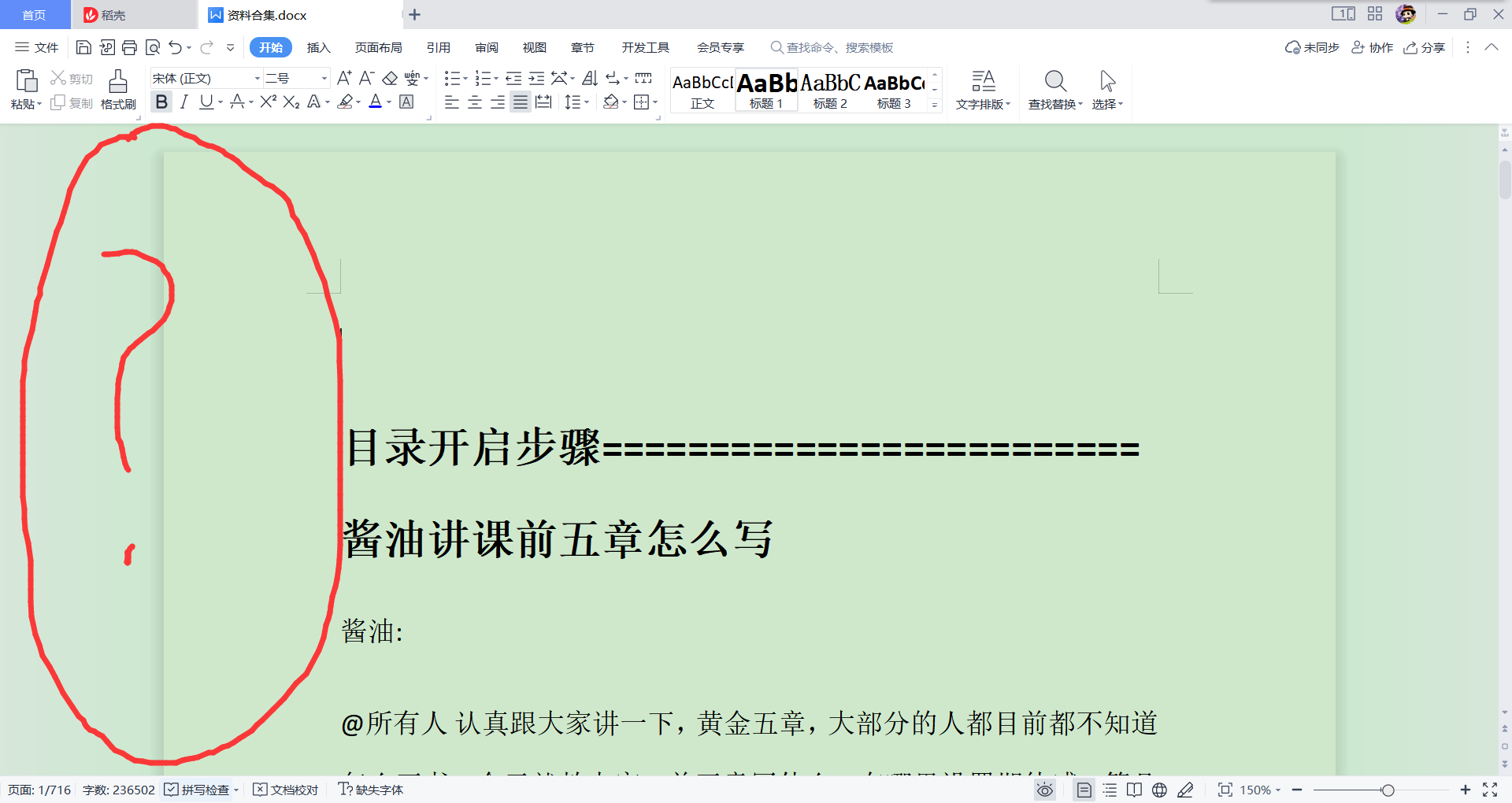Click the 分享 share button

coord(1424,47)
